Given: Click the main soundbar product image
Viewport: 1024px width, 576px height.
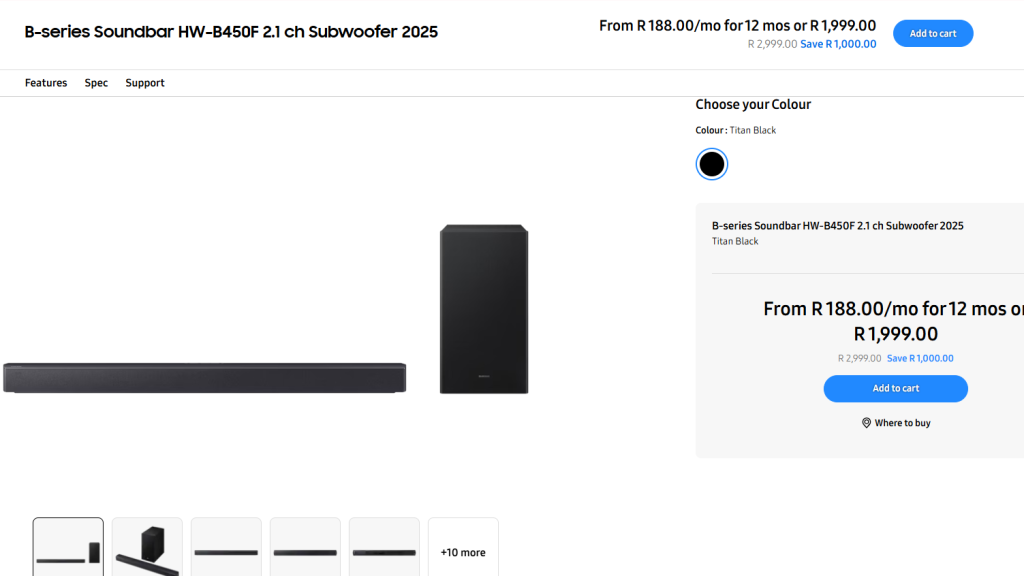Looking at the screenshot, I should (204, 377).
